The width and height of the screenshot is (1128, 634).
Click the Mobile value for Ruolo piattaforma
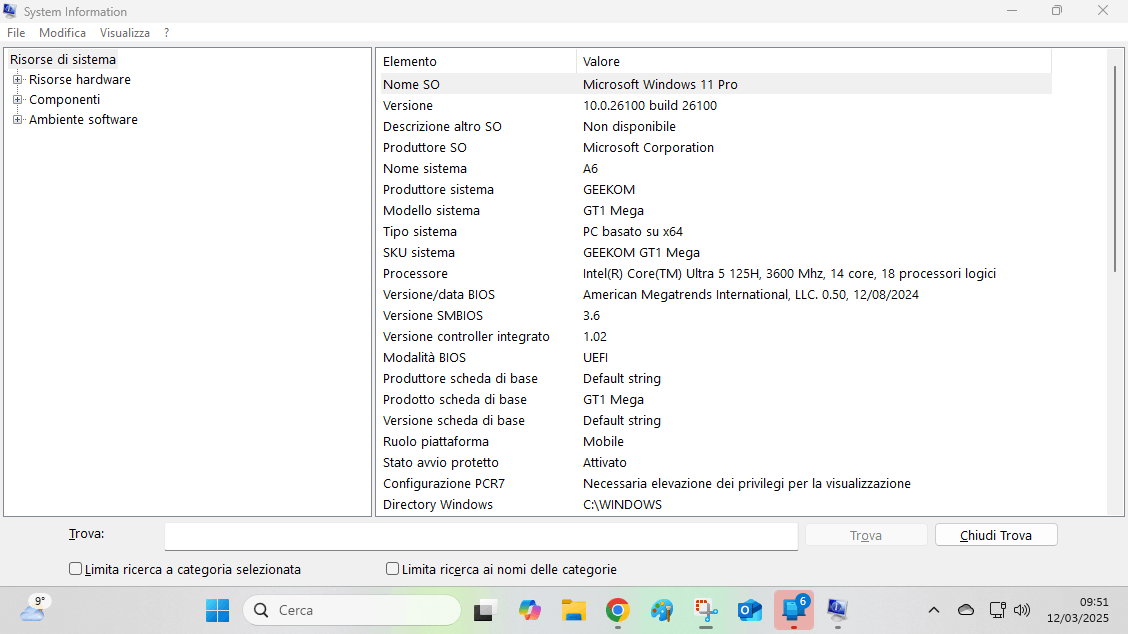(603, 442)
